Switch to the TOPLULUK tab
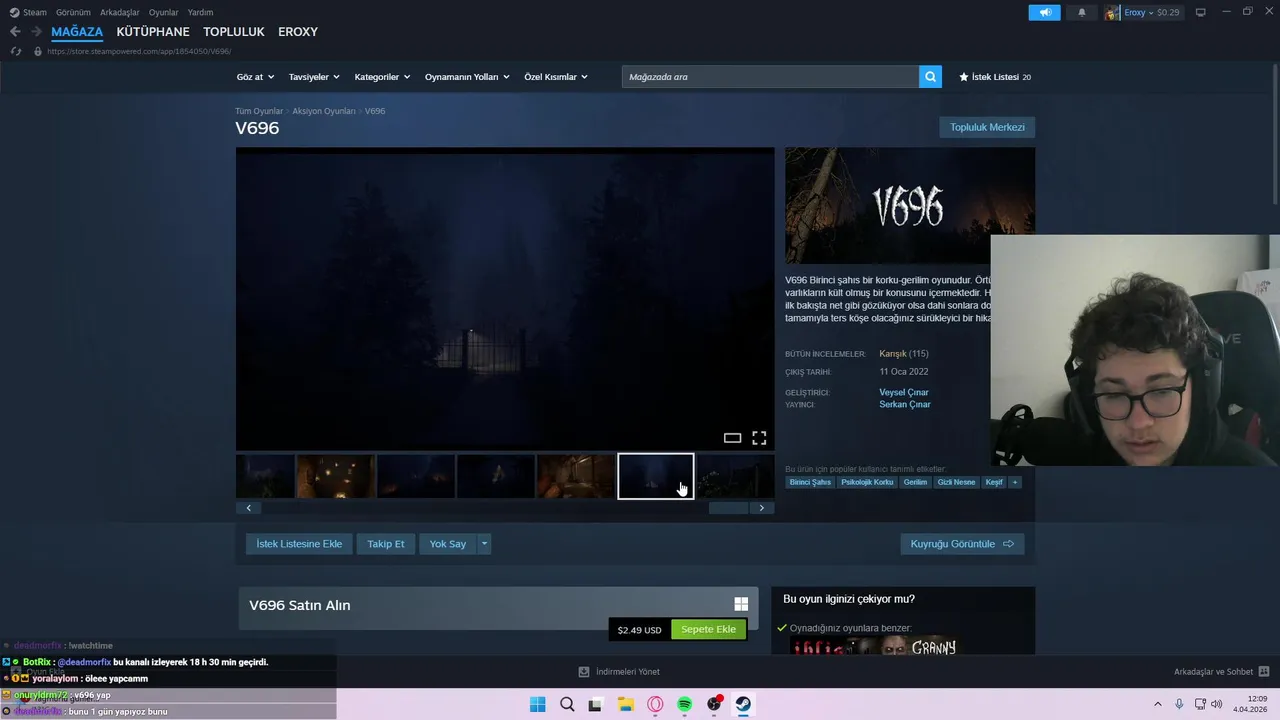Screen dimensions: 1280x720 tap(234, 32)
